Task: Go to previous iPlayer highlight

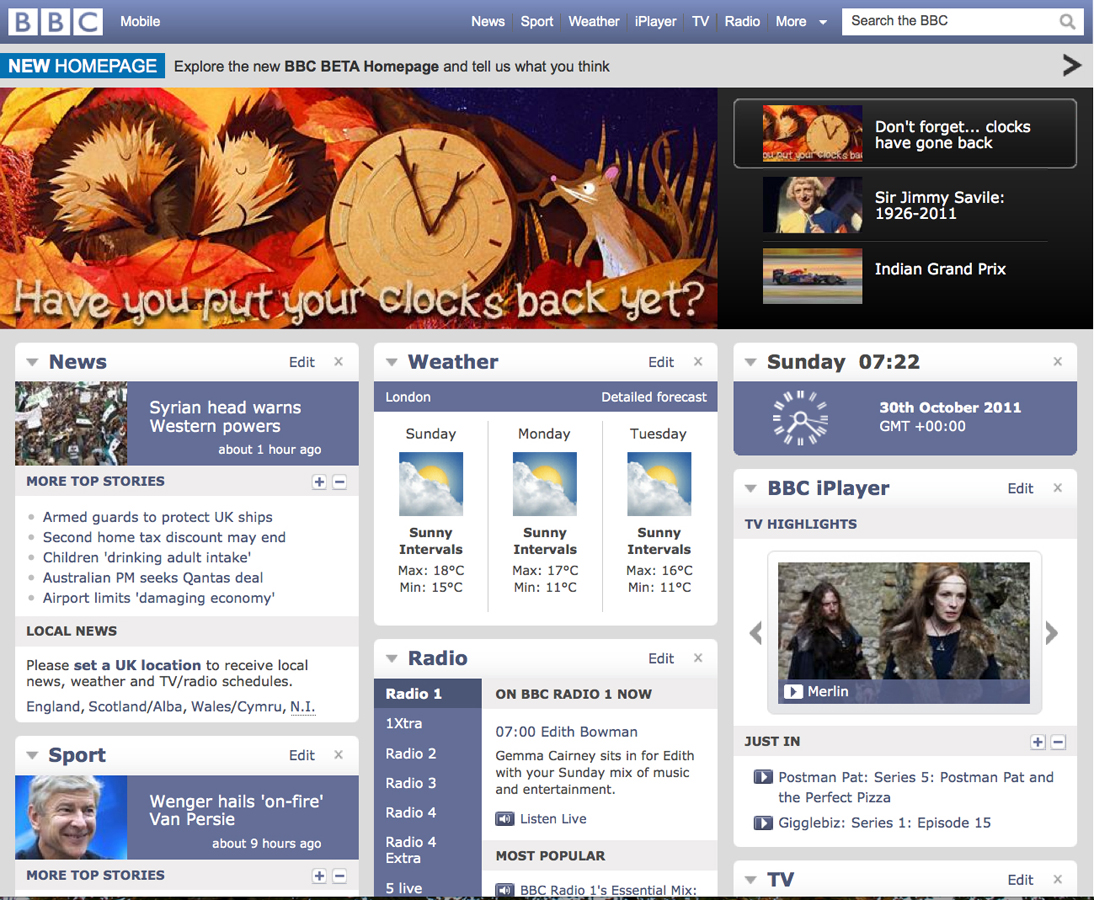Action: click(x=756, y=633)
